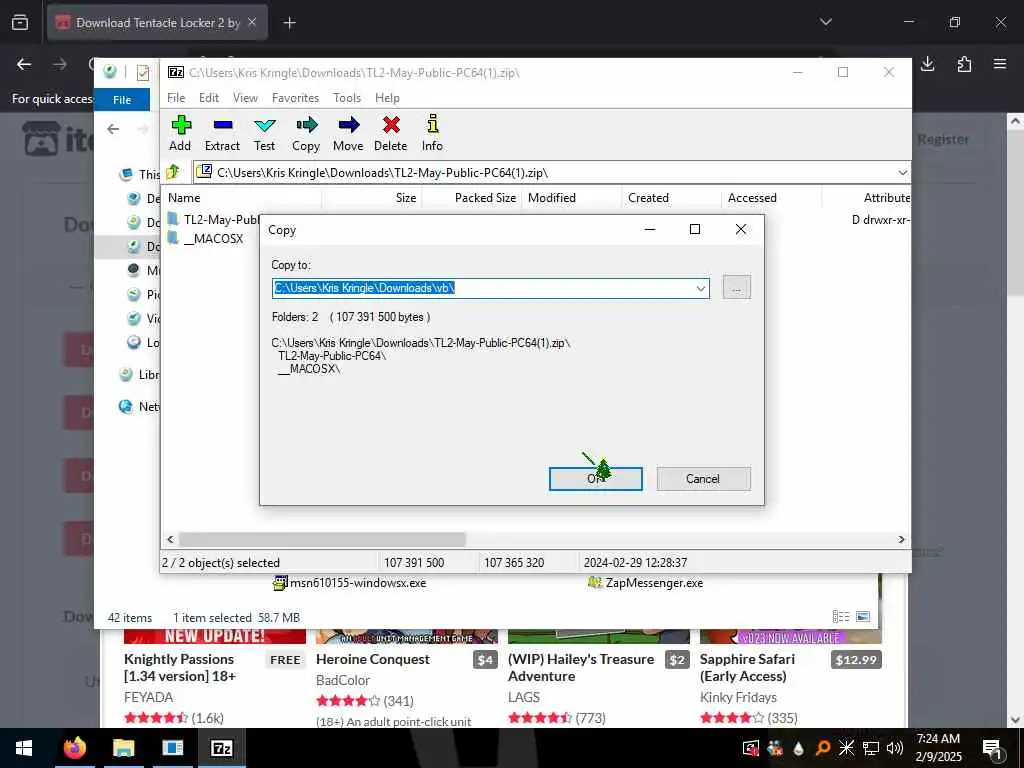Viewport: 1024px width, 768px height.
Task: Cancel the Copy dialog
Action: point(703,479)
